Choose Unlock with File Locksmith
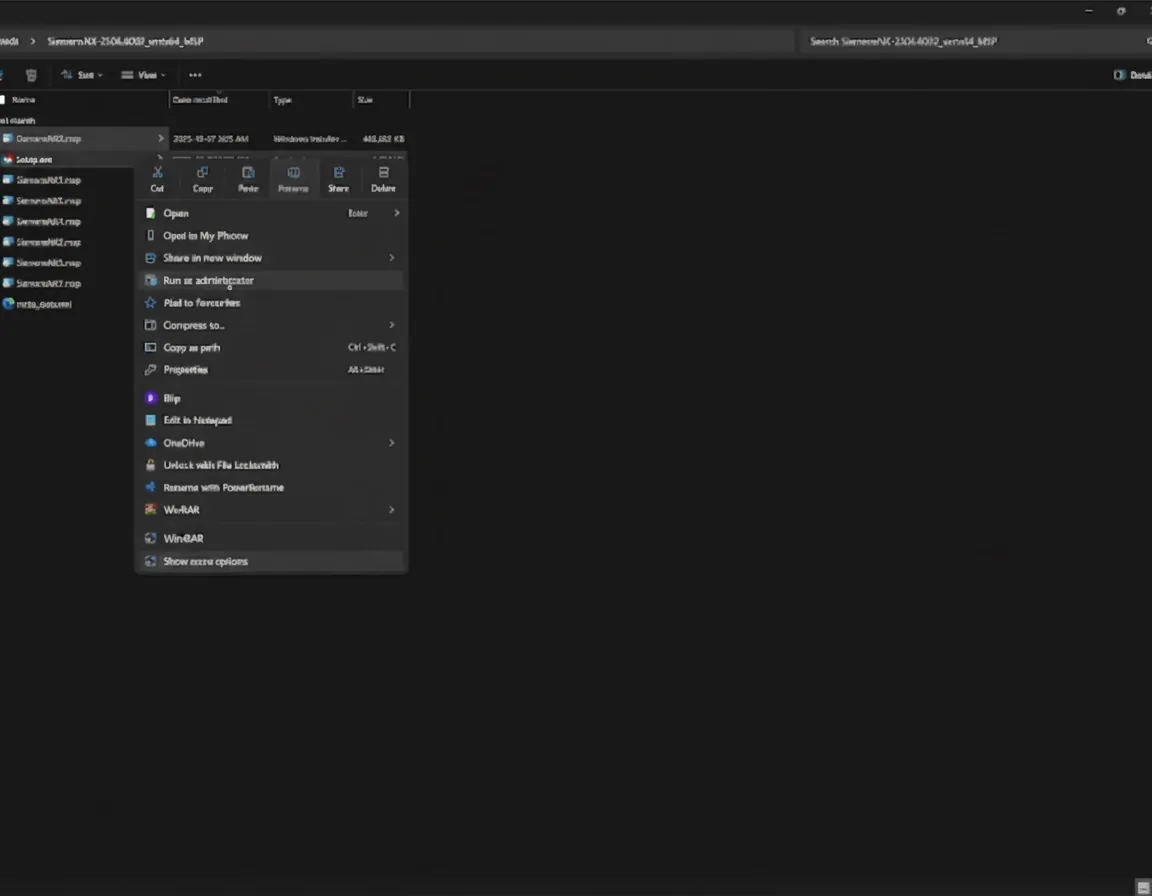This screenshot has height=896, width=1152. coord(271,465)
